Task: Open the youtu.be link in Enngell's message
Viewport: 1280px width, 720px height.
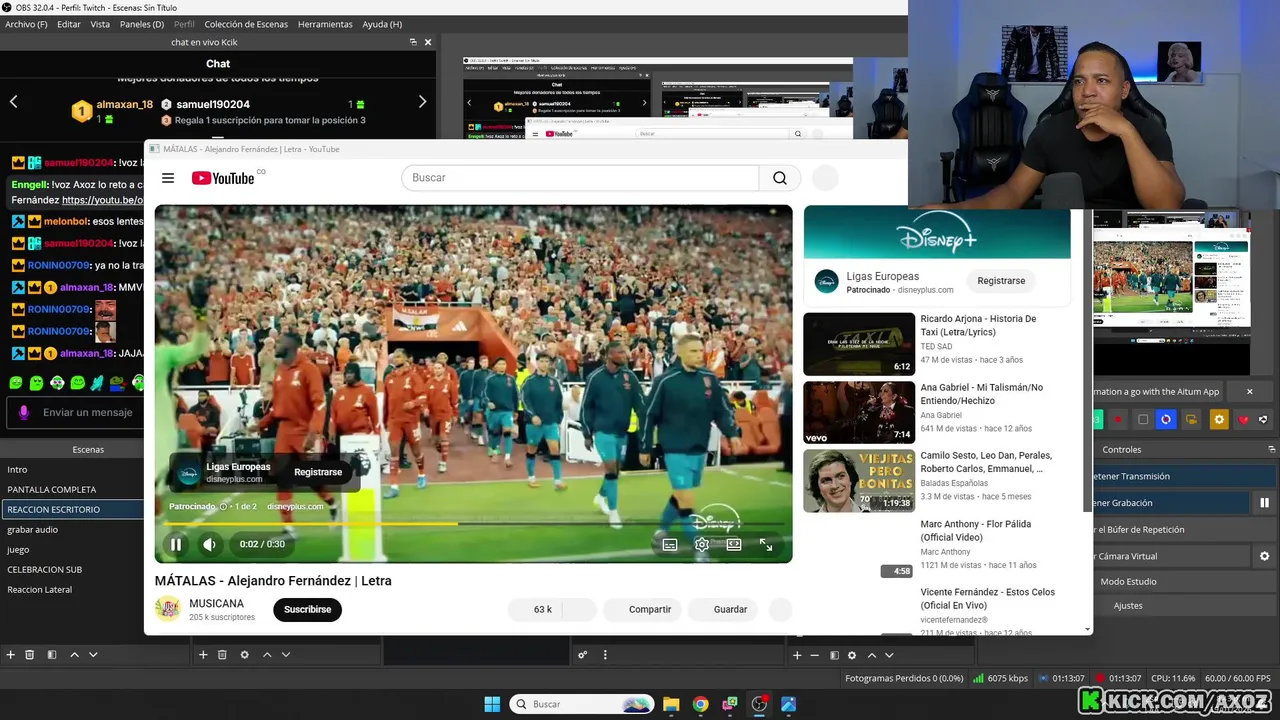Action: [103, 200]
